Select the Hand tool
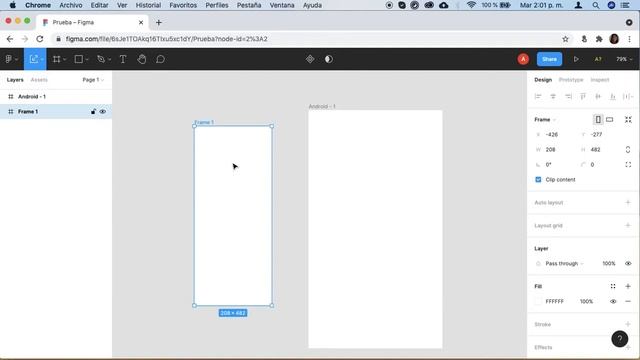This screenshot has width=640, height=360. coord(142,59)
